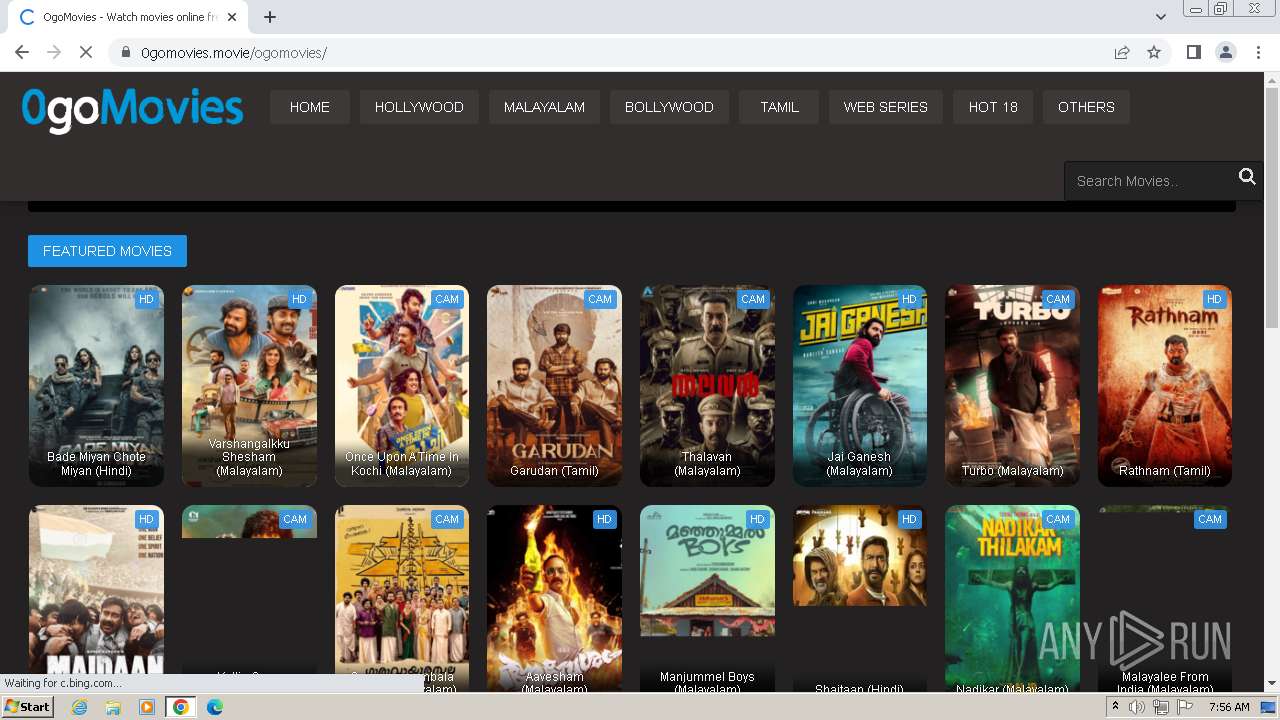Open Shaitaan (Hindi) movie poster
The image size is (1280, 720).
point(860,598)
